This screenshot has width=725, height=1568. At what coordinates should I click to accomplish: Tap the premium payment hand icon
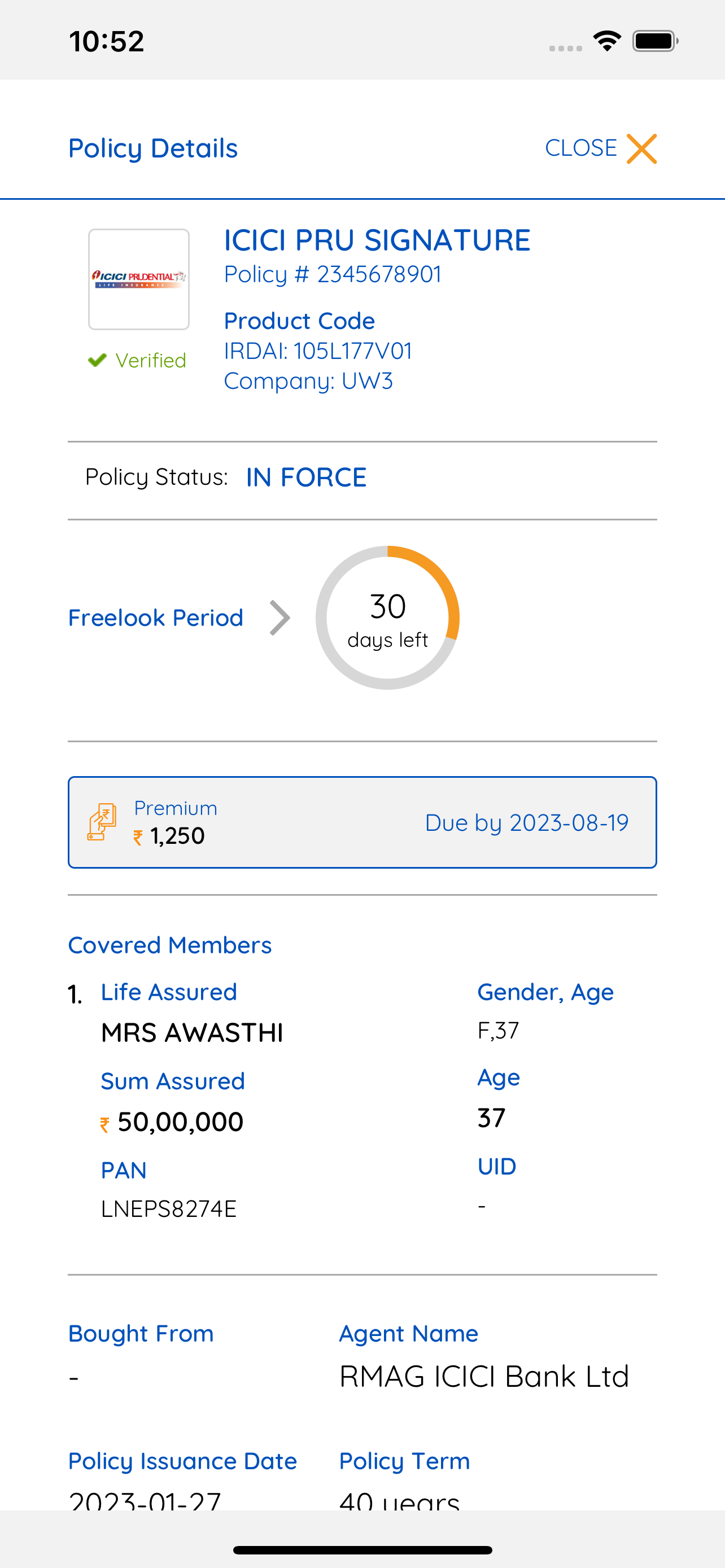pyautogui.click(x=102, y=822)
